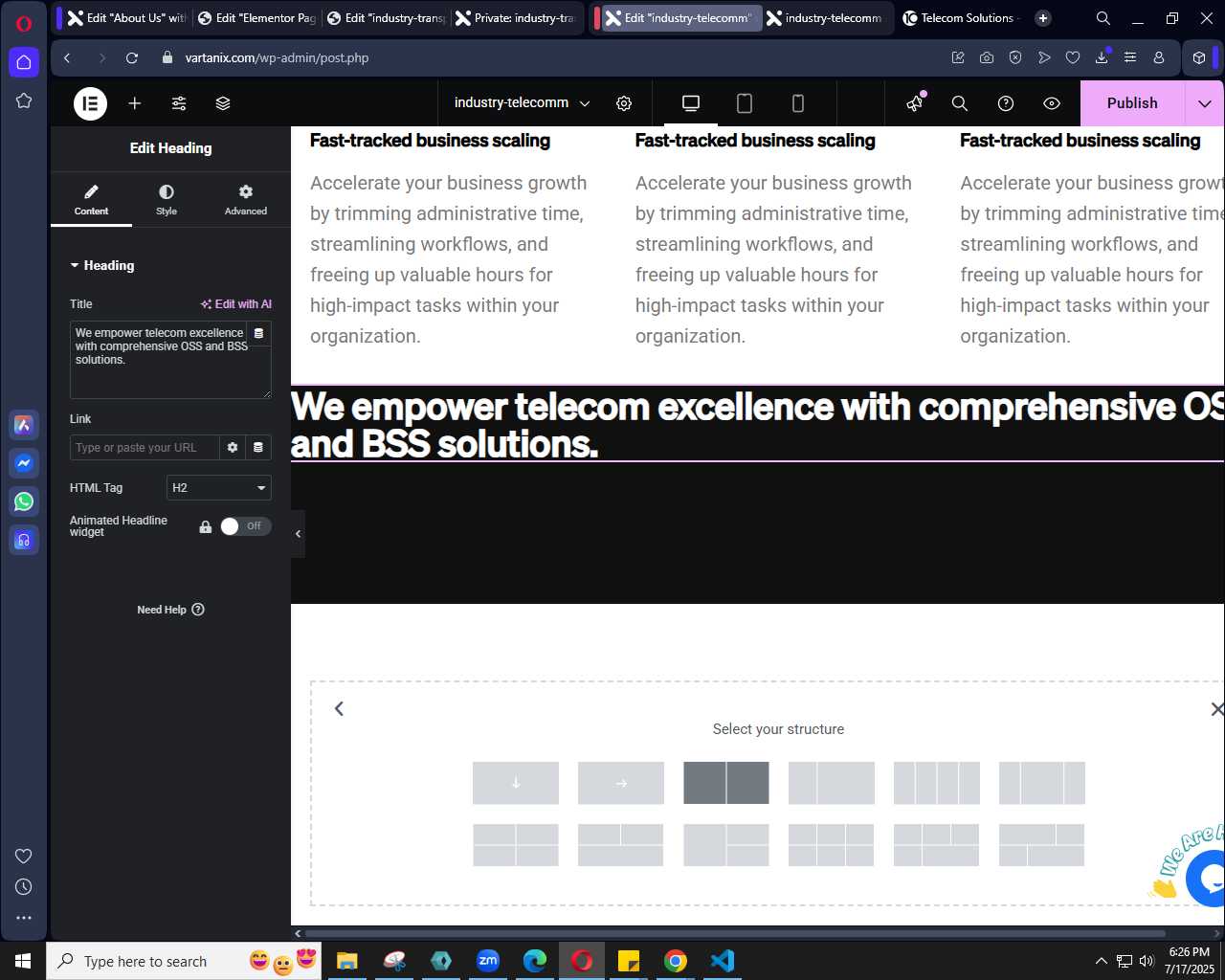Switch to the Advanced tab

coord(246,199)
